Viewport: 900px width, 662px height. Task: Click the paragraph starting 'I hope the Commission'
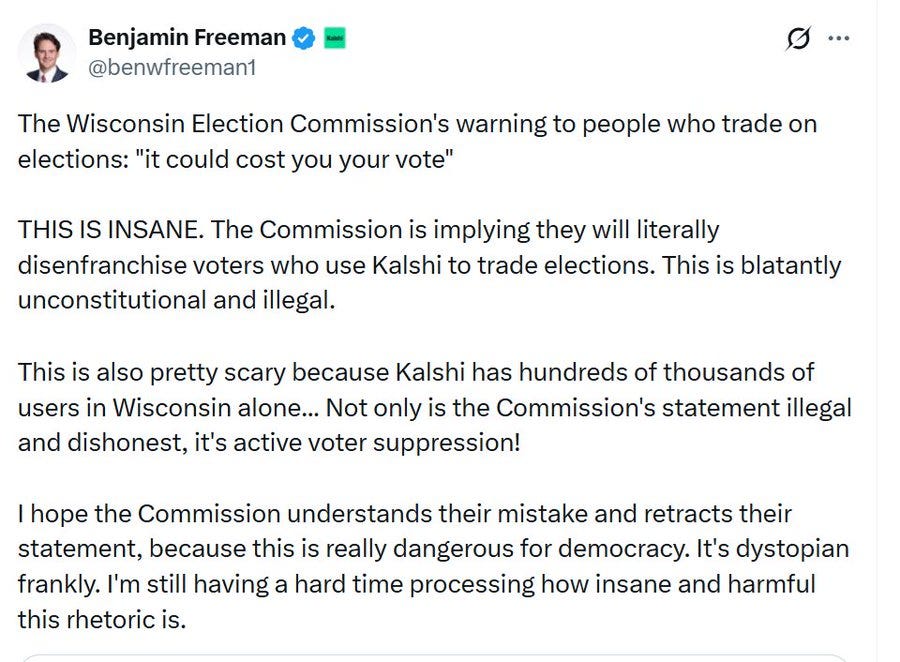tap(433, 566)
